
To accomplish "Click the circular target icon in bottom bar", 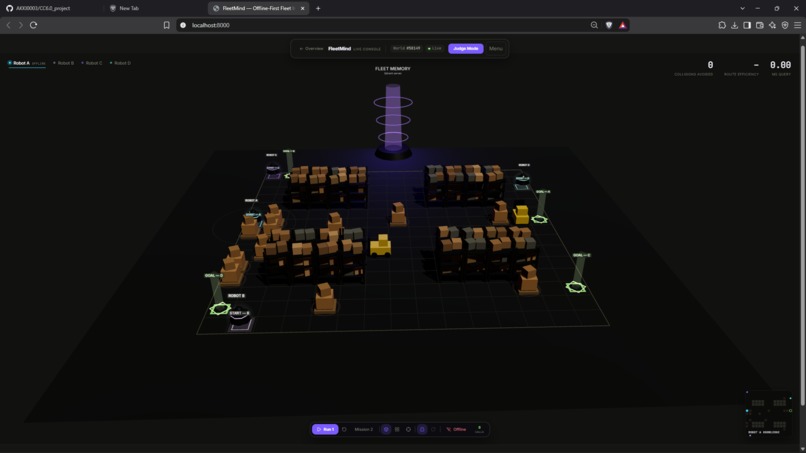I will point(408,429).
